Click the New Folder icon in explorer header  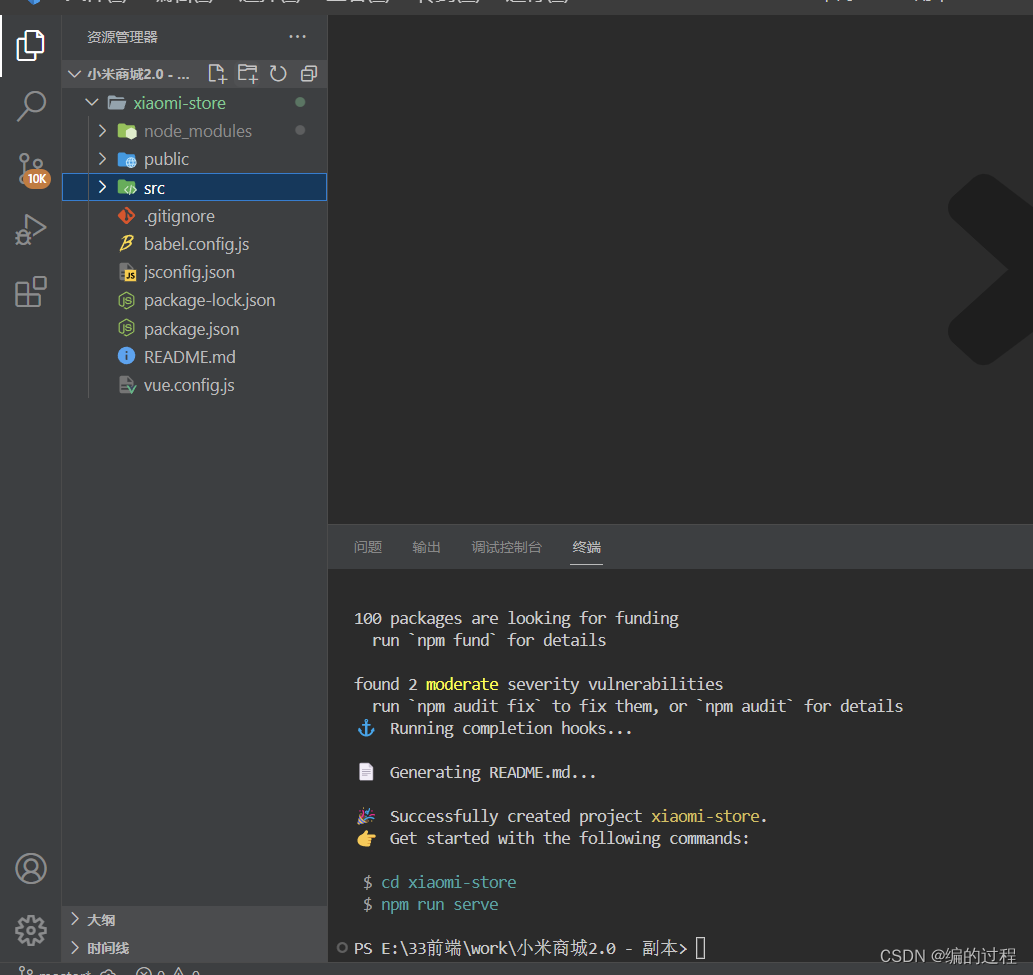coord(248,74)
